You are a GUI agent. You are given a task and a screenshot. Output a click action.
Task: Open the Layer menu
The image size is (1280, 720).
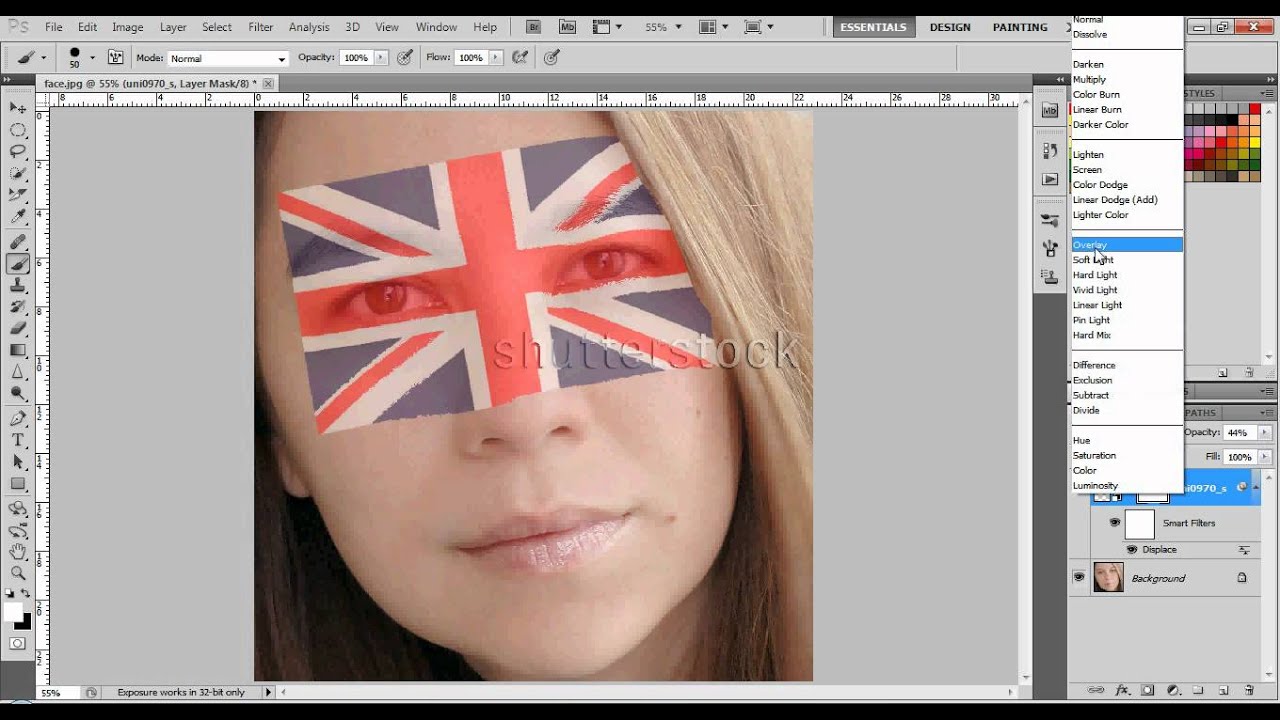173,27
